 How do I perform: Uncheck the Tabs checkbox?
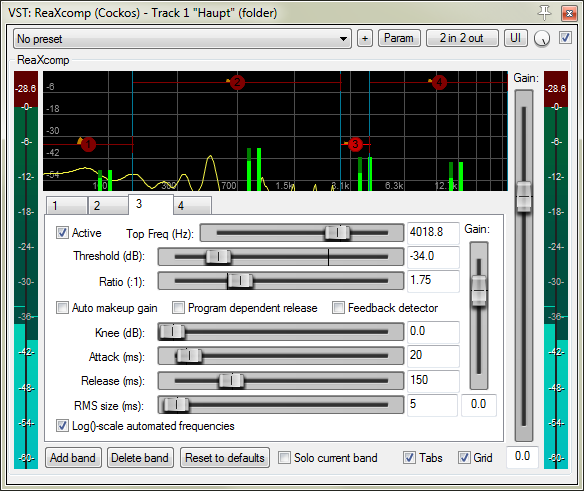pyautogui.click(x=409, y=457)
